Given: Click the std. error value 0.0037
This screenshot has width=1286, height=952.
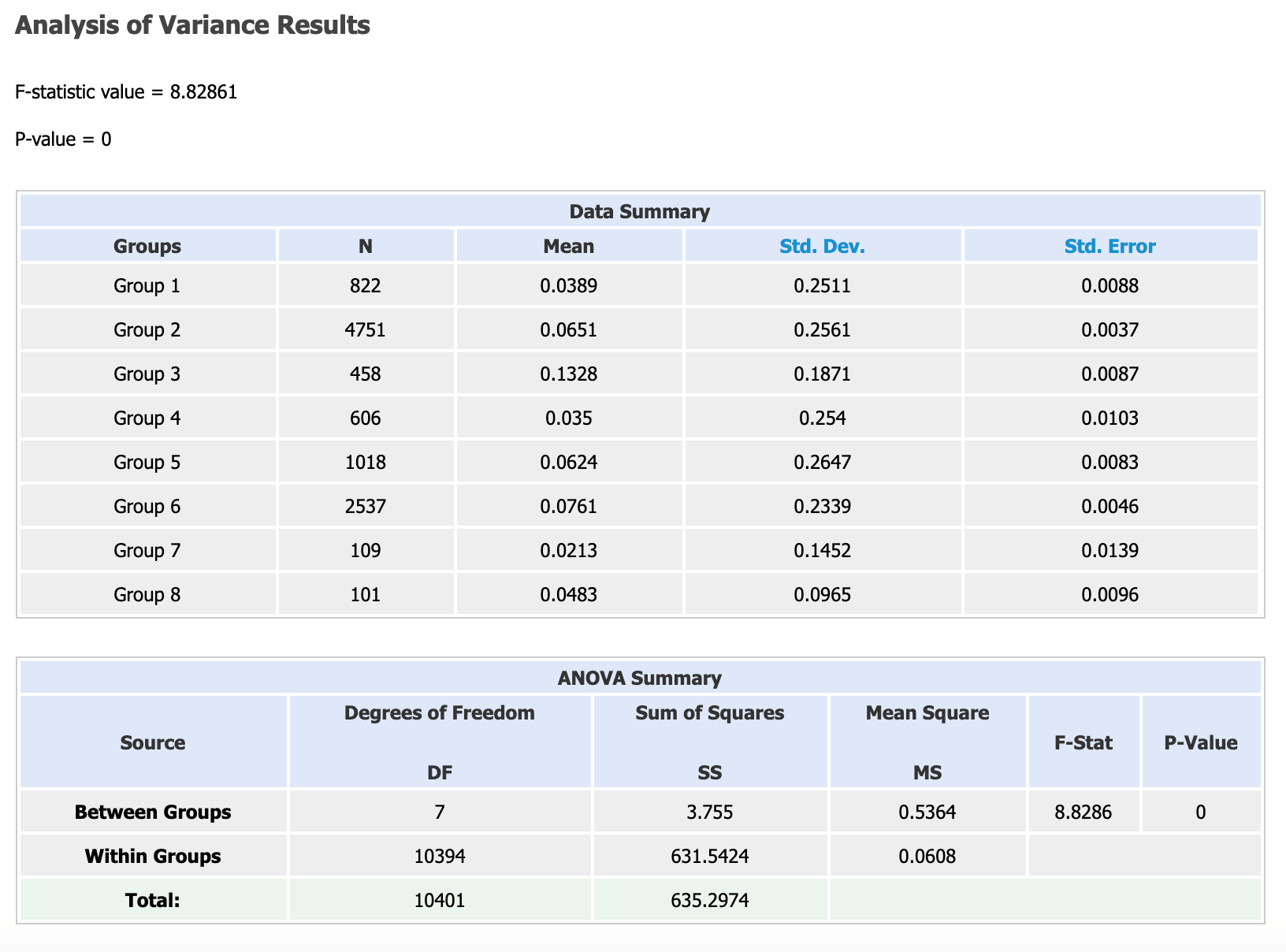Looking at the screenshot, I should (x=1110, y=329).
